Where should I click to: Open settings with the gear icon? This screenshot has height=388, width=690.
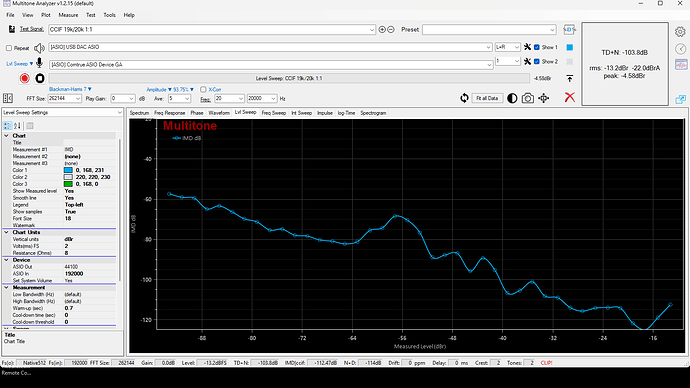[x=680, y=32]
